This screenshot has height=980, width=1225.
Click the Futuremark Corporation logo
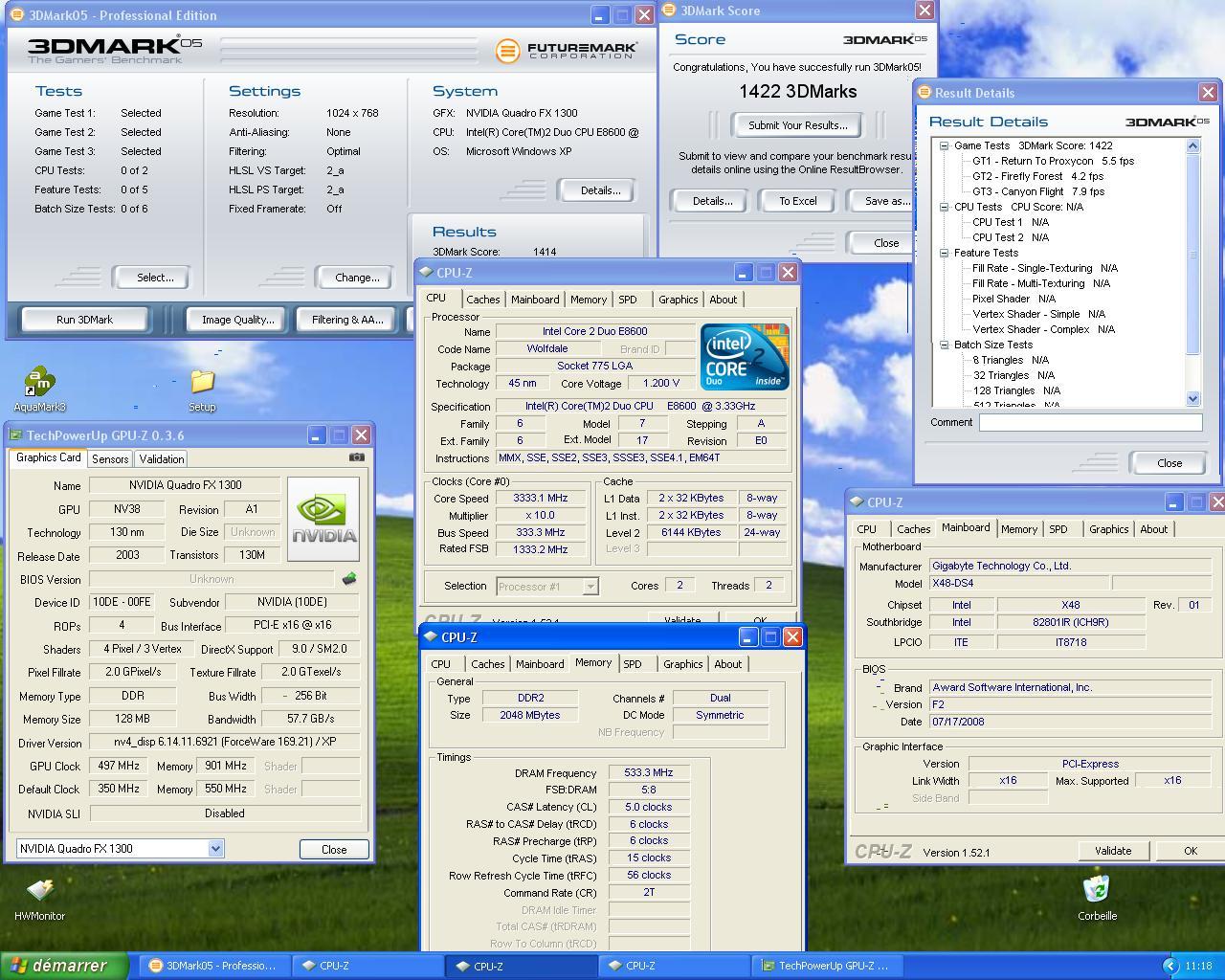[x=566, y=51]
